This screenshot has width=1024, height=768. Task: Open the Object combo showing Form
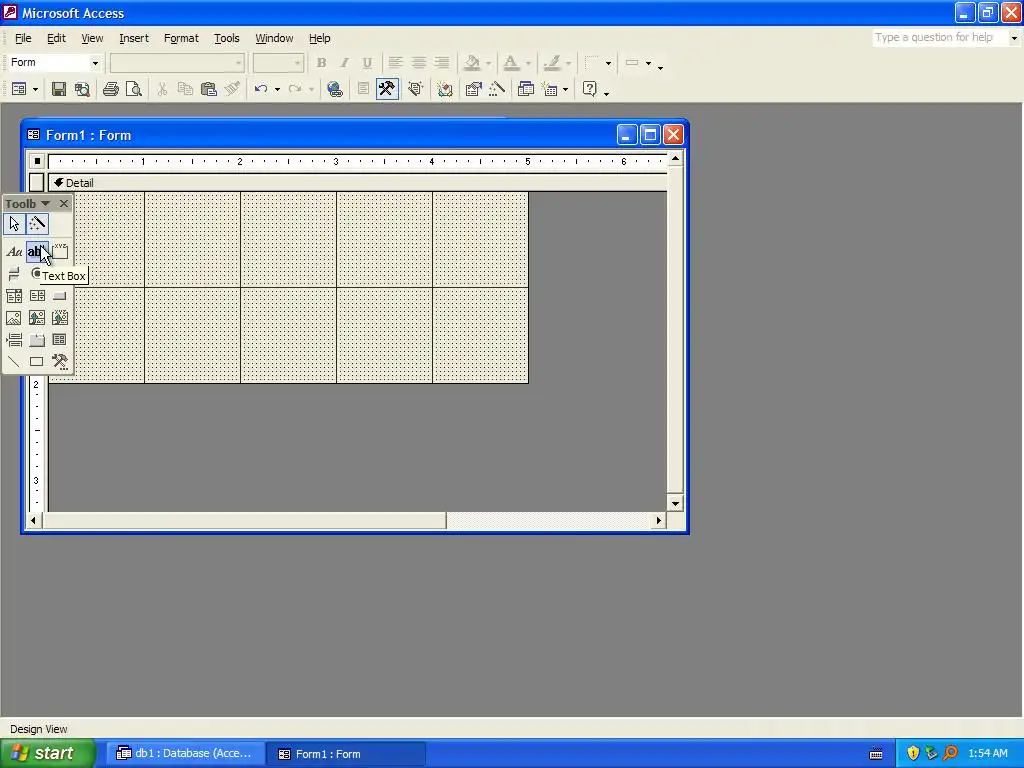55,63
